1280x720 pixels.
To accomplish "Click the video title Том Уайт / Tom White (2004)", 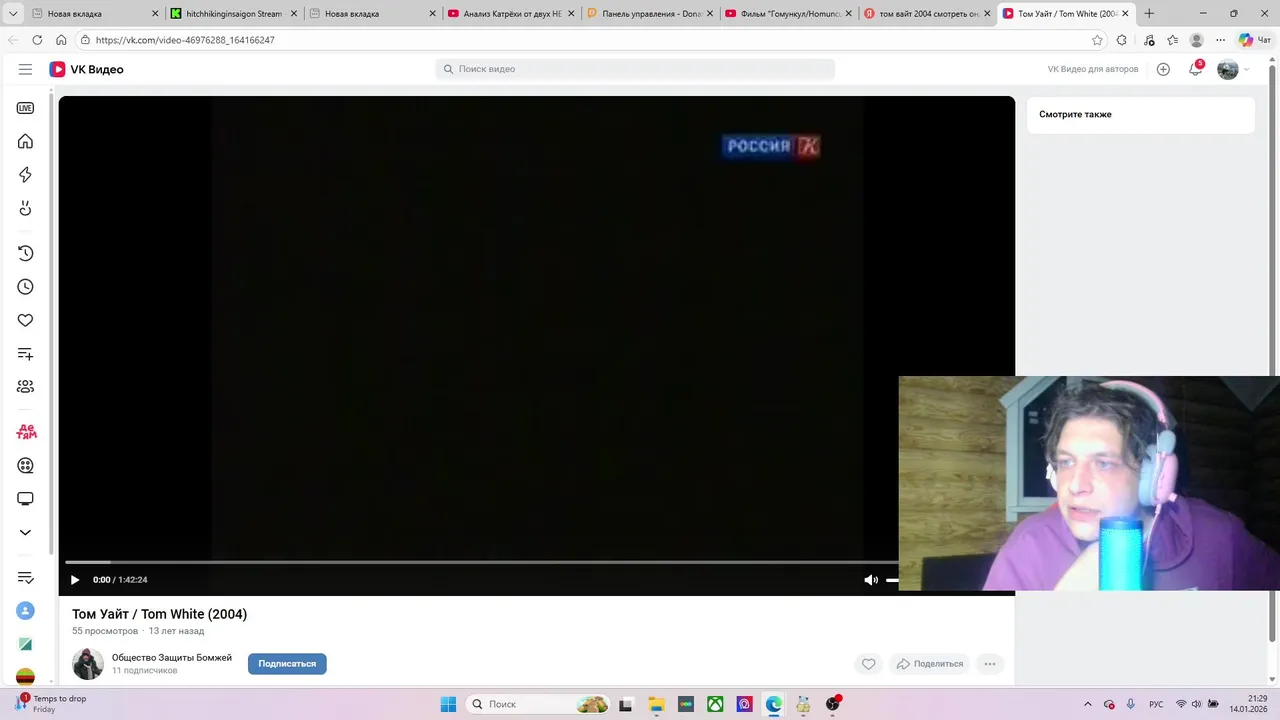I will coord(160,614).
